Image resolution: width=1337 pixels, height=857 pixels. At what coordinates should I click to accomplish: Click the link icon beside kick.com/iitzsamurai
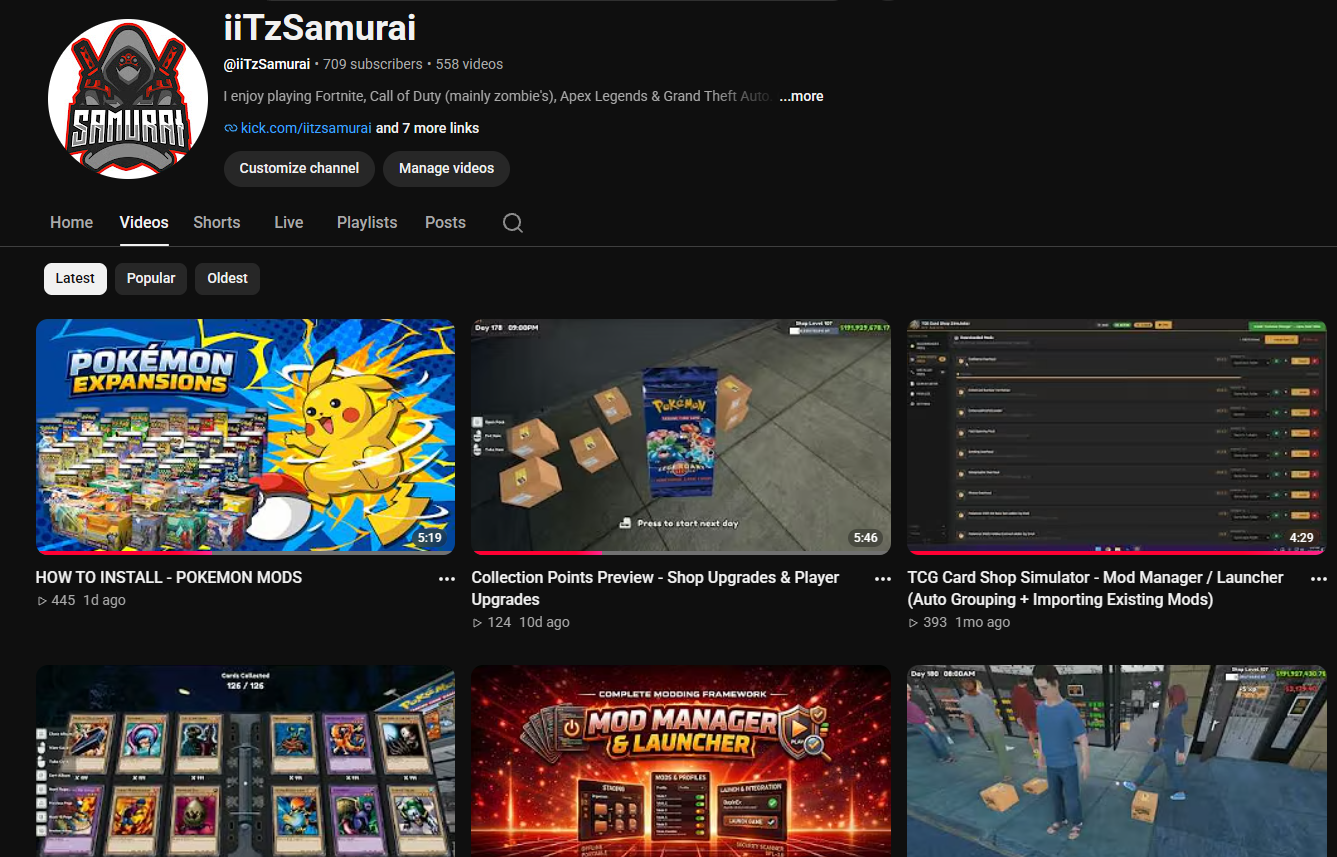pos(231,128)
